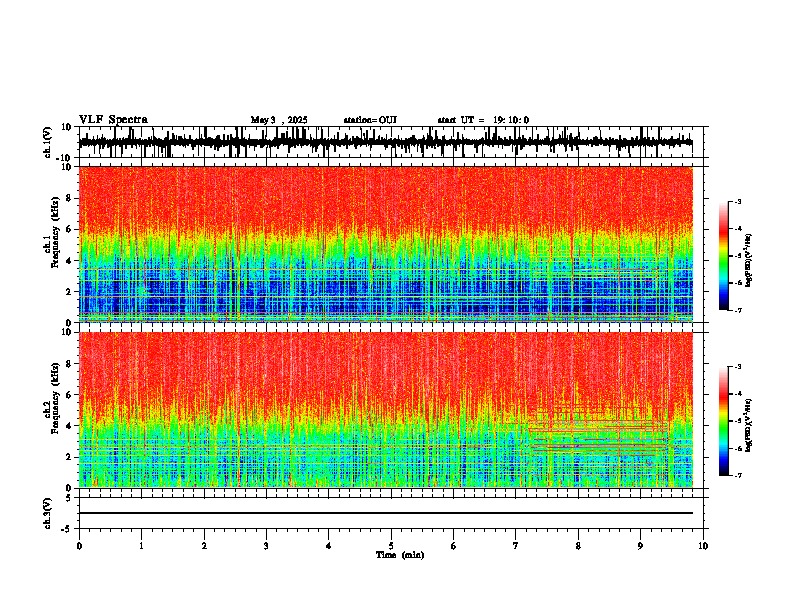Click the "-3" label on ch.2 colorbar
The width and height of the screenshot is (792, 612).
737,367
